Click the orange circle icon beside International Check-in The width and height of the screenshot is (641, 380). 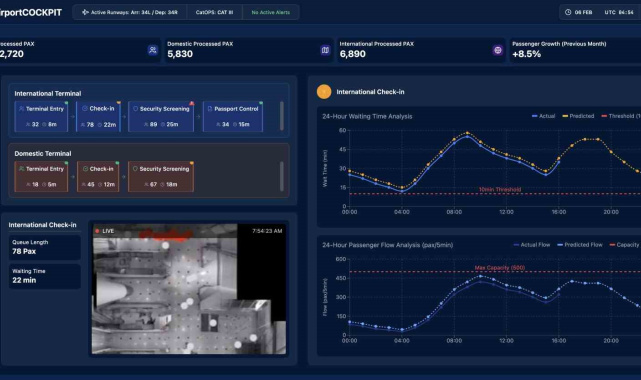coord(324,92)
